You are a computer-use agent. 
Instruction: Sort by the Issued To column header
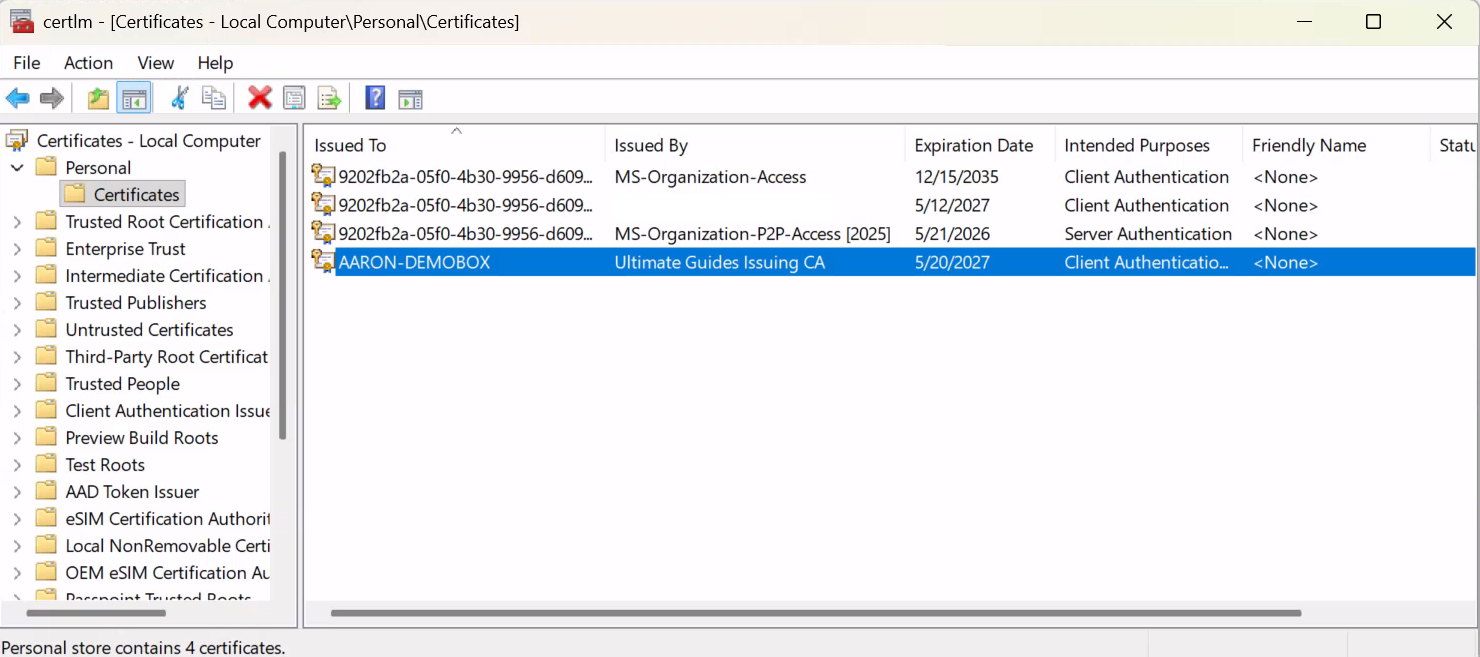tap(455, 145)
